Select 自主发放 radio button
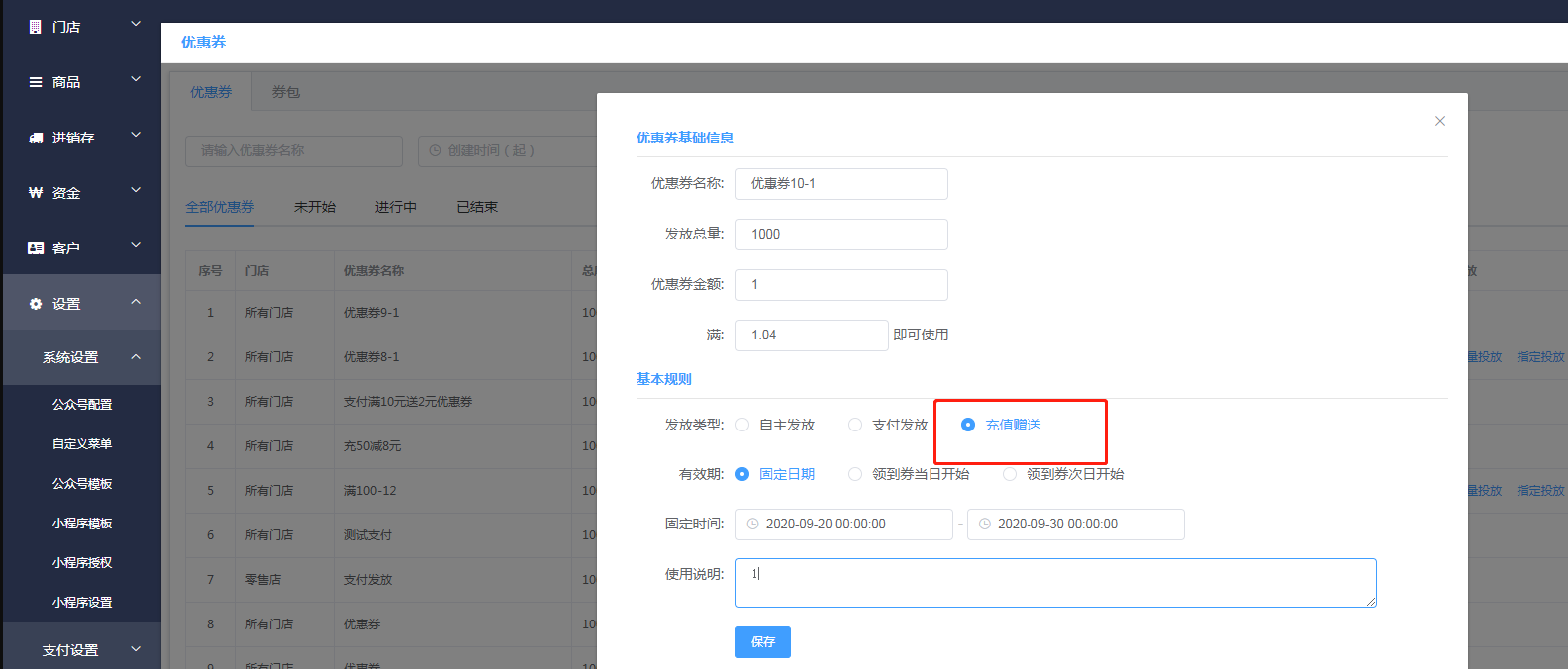 [742, 425]
